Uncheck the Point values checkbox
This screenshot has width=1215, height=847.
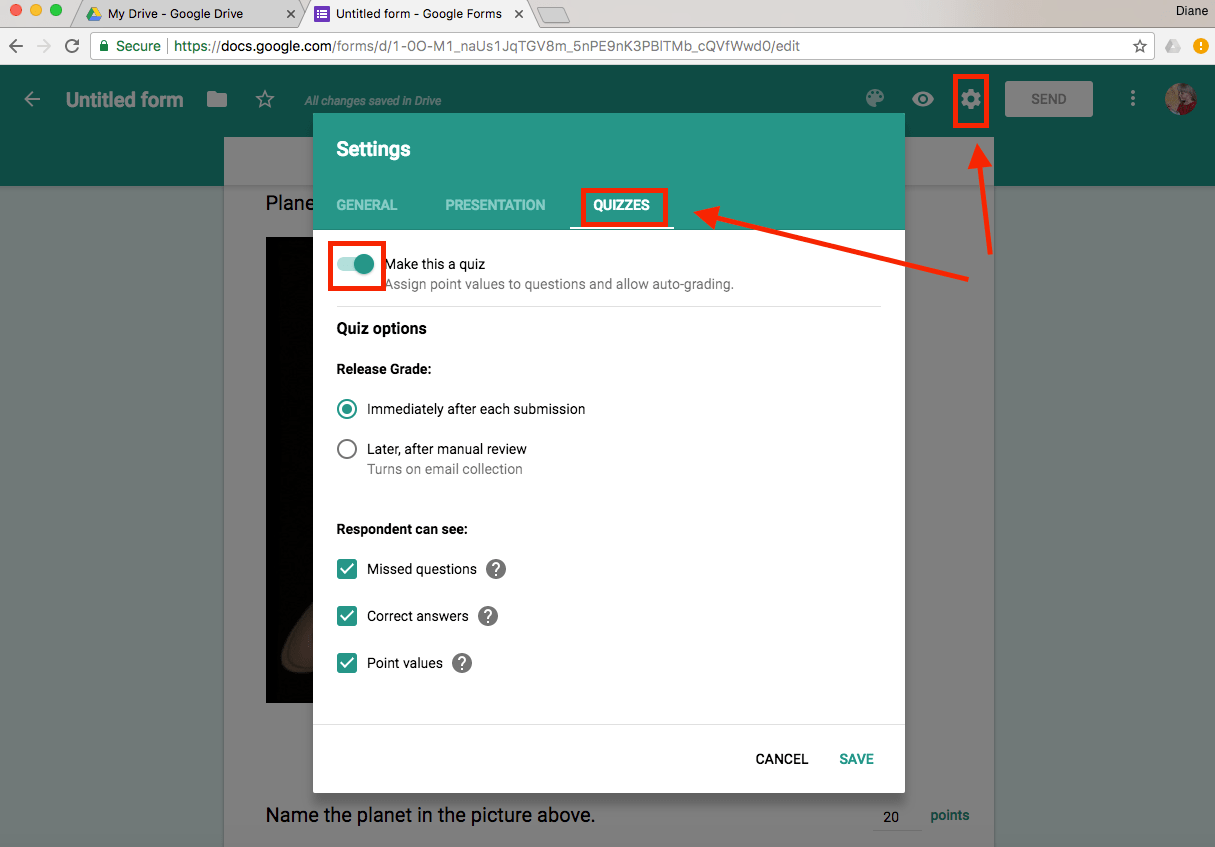pos(347,663)
